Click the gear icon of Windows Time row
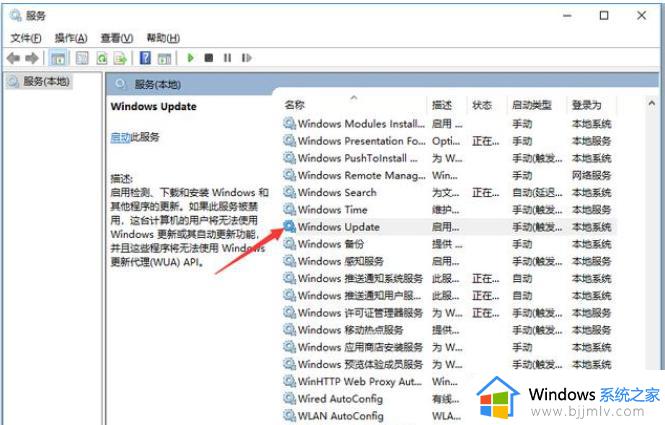This screenshot has height=425, width=665. [x=290, y=209]
